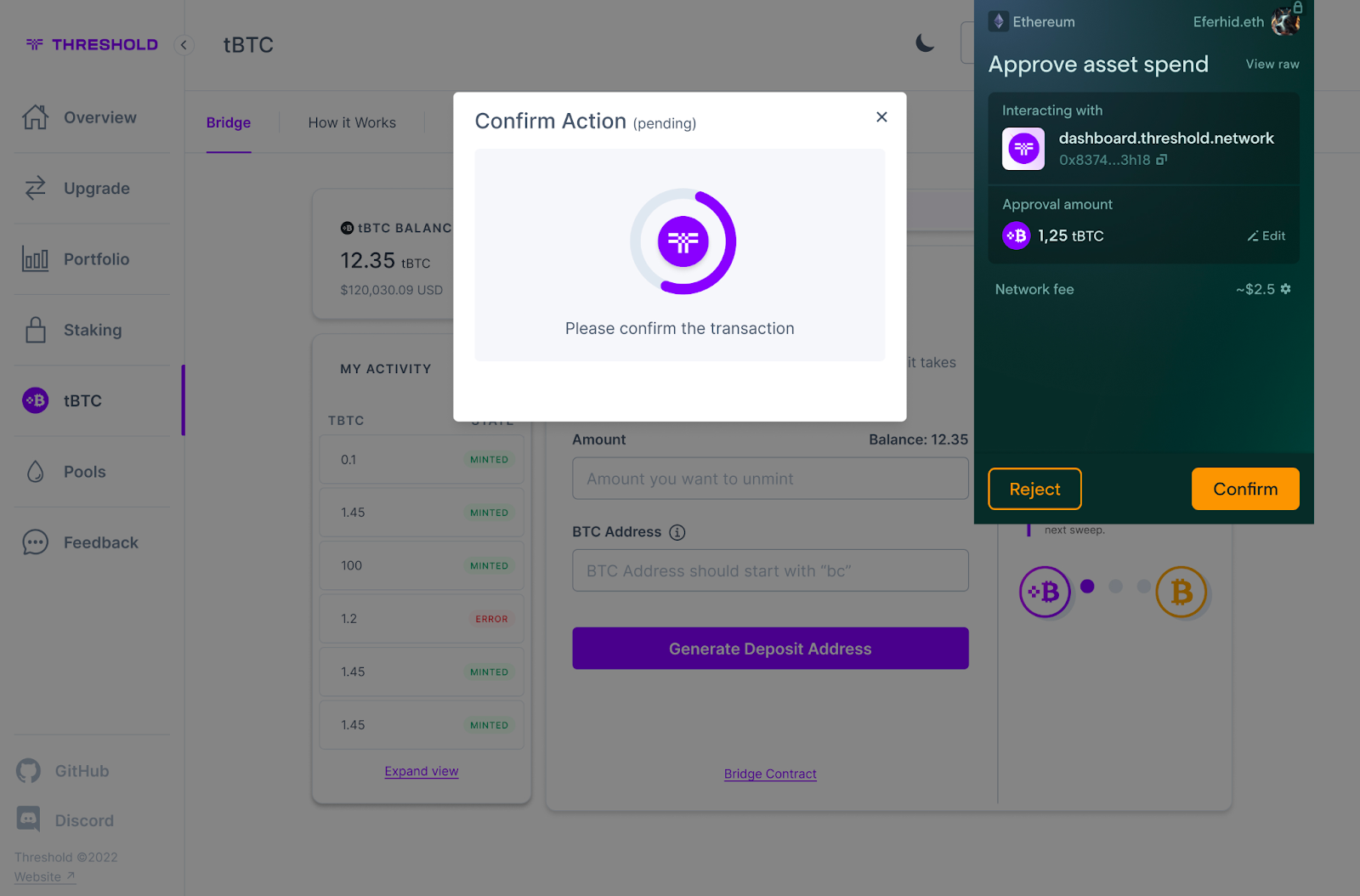Switch to the How it Works tab

click(352, 122)
